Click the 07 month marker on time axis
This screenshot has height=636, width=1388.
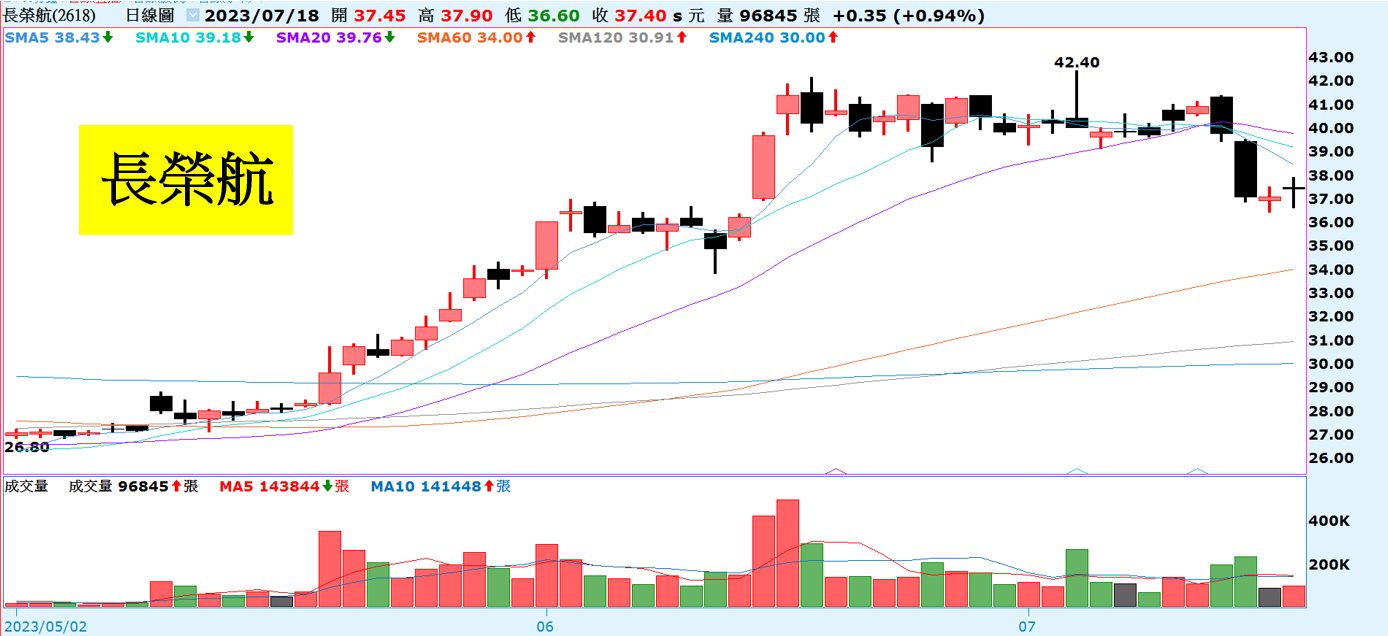point(1027,627)
